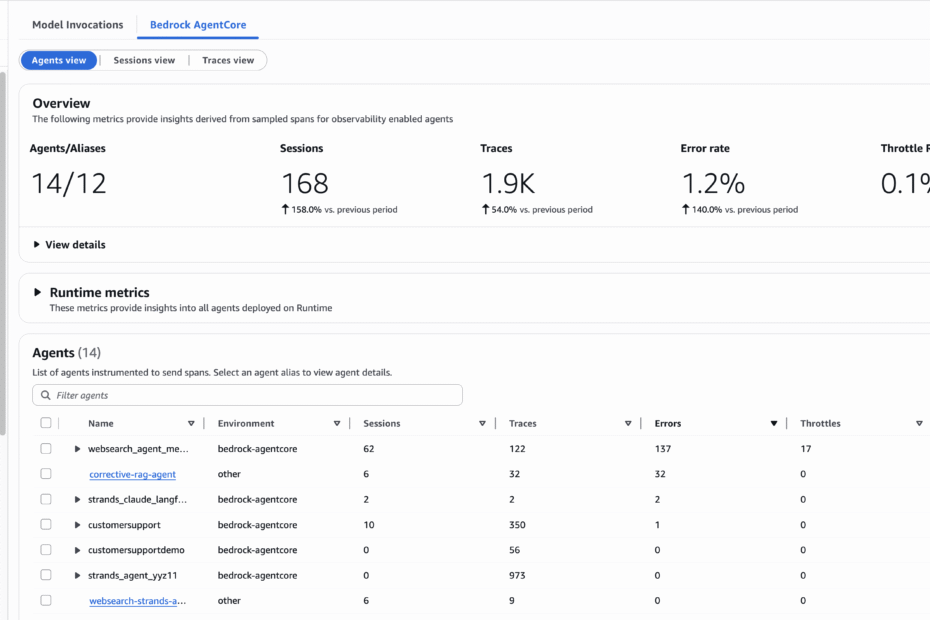Check the websearch_agent_me... row checkbox
Screen dimensions: 930x620
(46, 449)
